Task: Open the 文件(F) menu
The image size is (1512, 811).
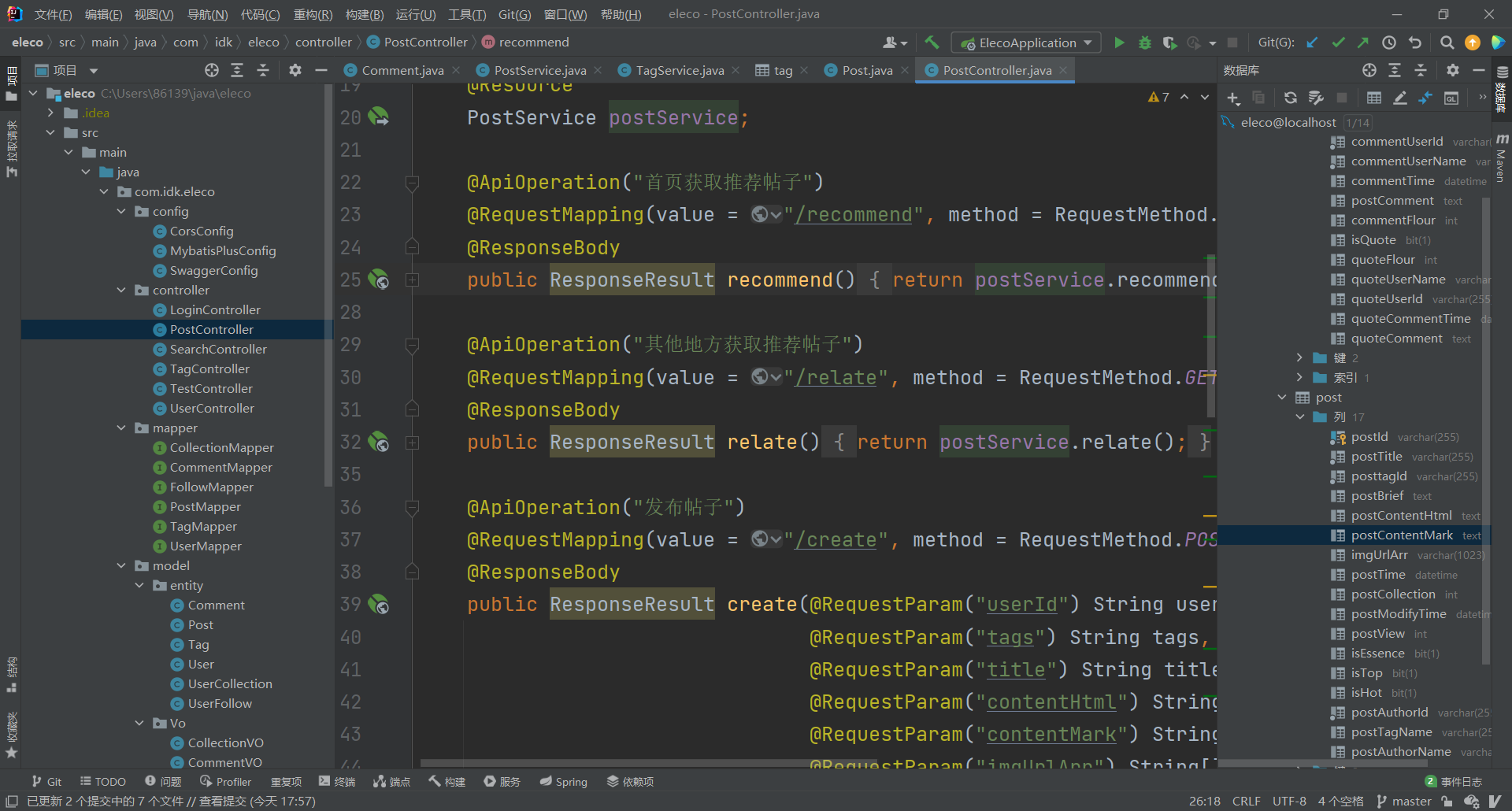Action: (53, 14)
